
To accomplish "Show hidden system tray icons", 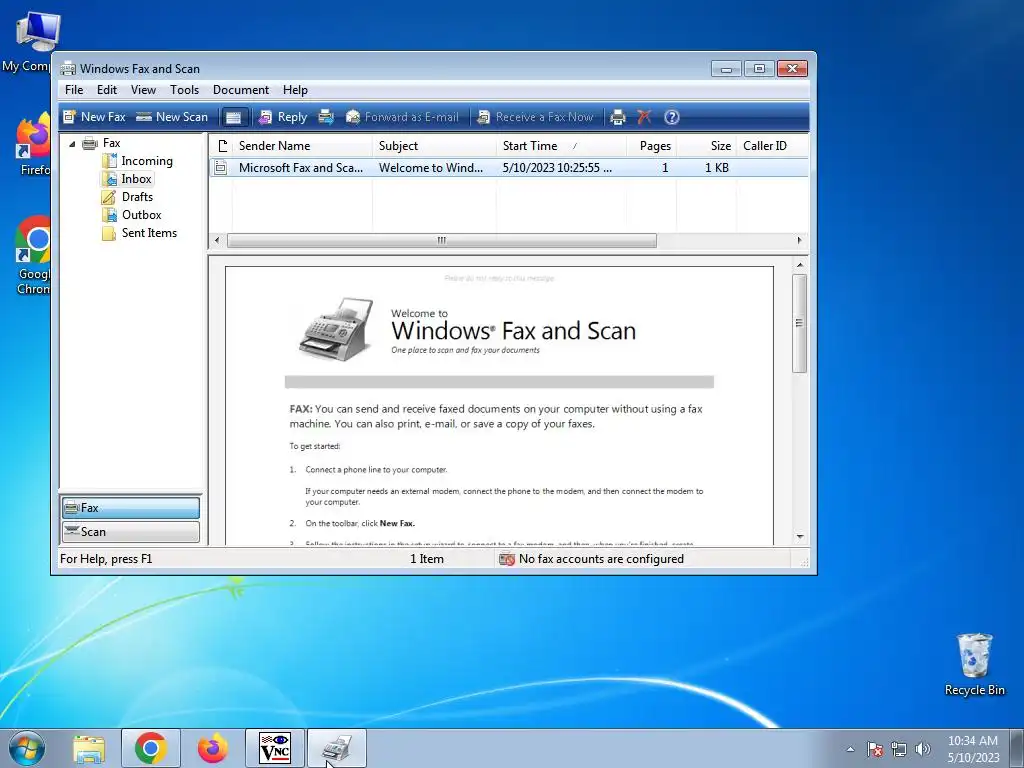I will (850, 749).
